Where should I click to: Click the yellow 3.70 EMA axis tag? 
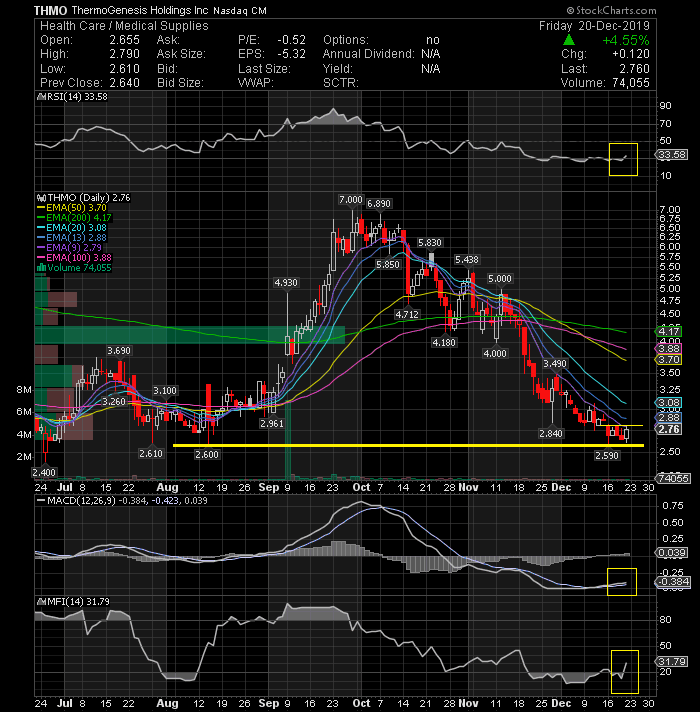click(x=670, y=360)
